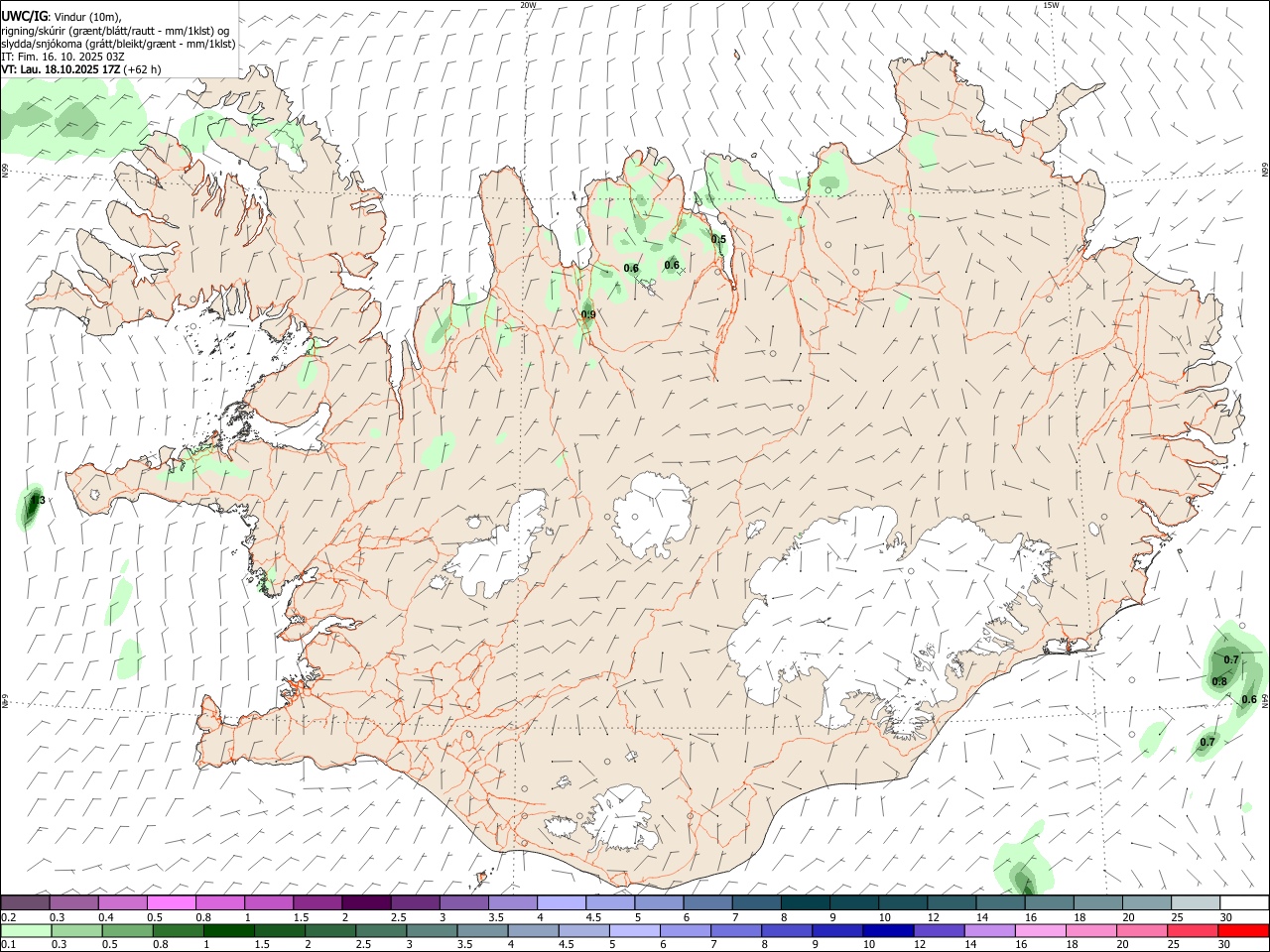Click the "15W" longitude label

pos(1051,5)
